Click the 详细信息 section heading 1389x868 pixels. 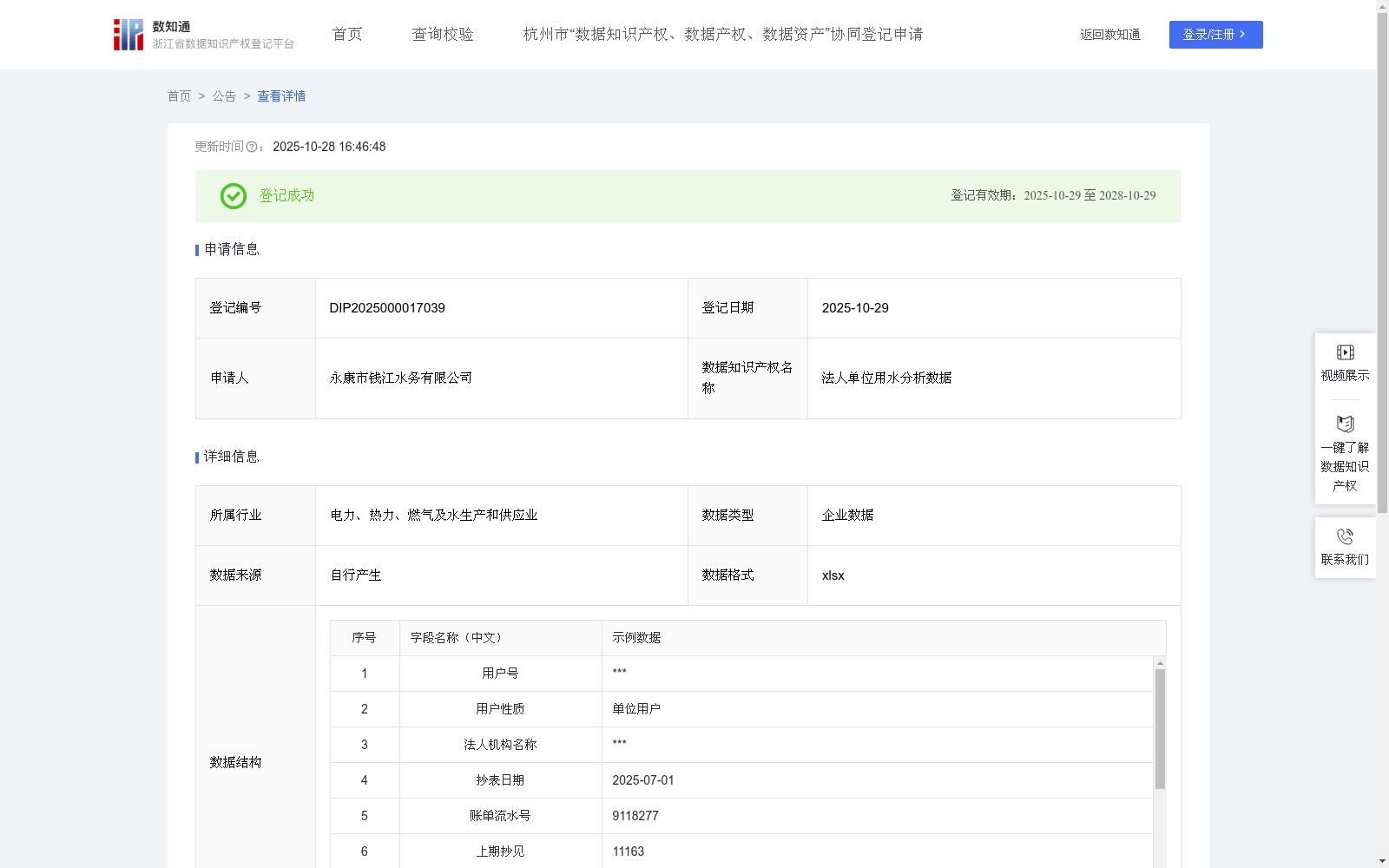point(232,457)
